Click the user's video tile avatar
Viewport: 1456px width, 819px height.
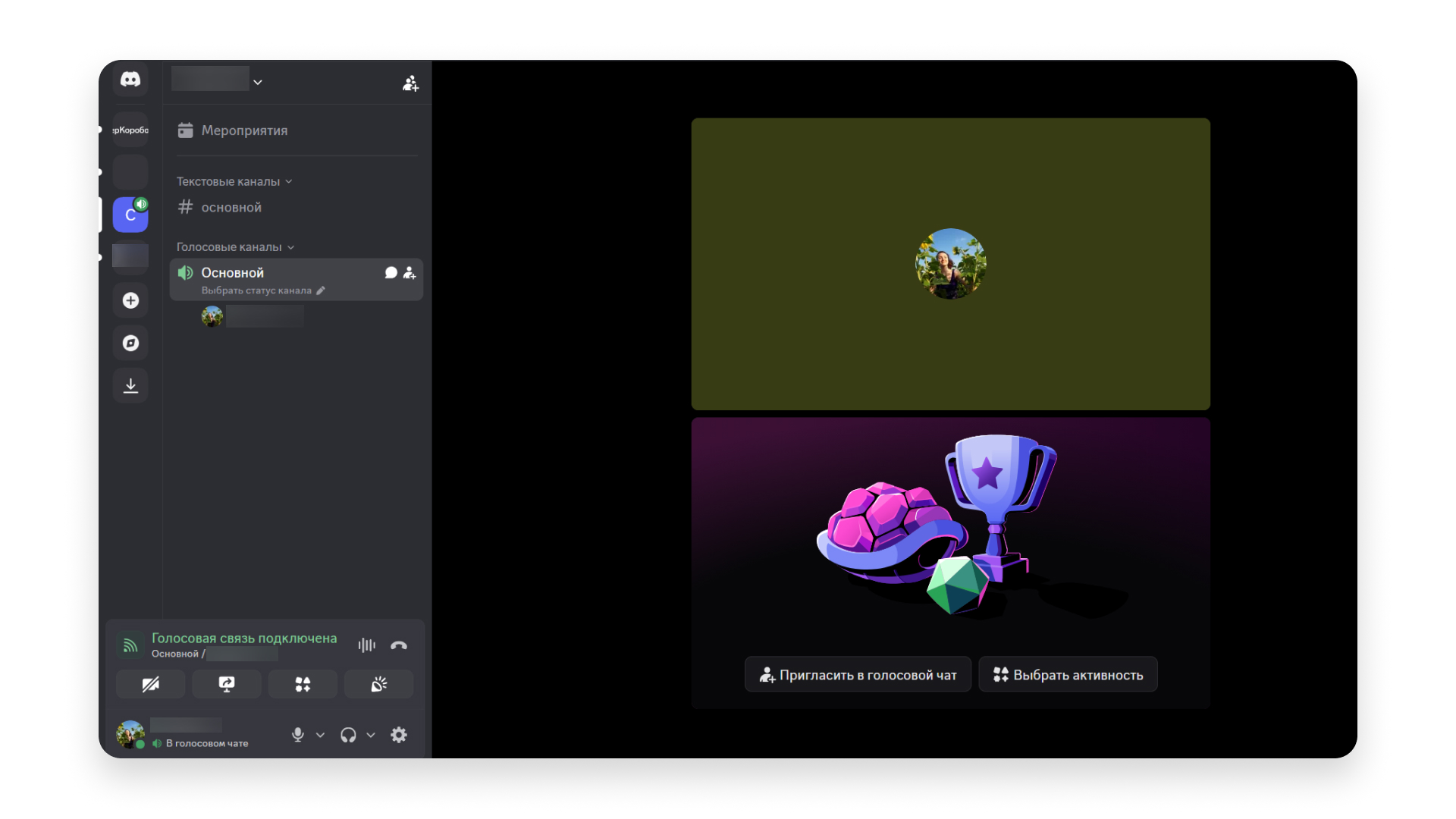tap(950, 264)
